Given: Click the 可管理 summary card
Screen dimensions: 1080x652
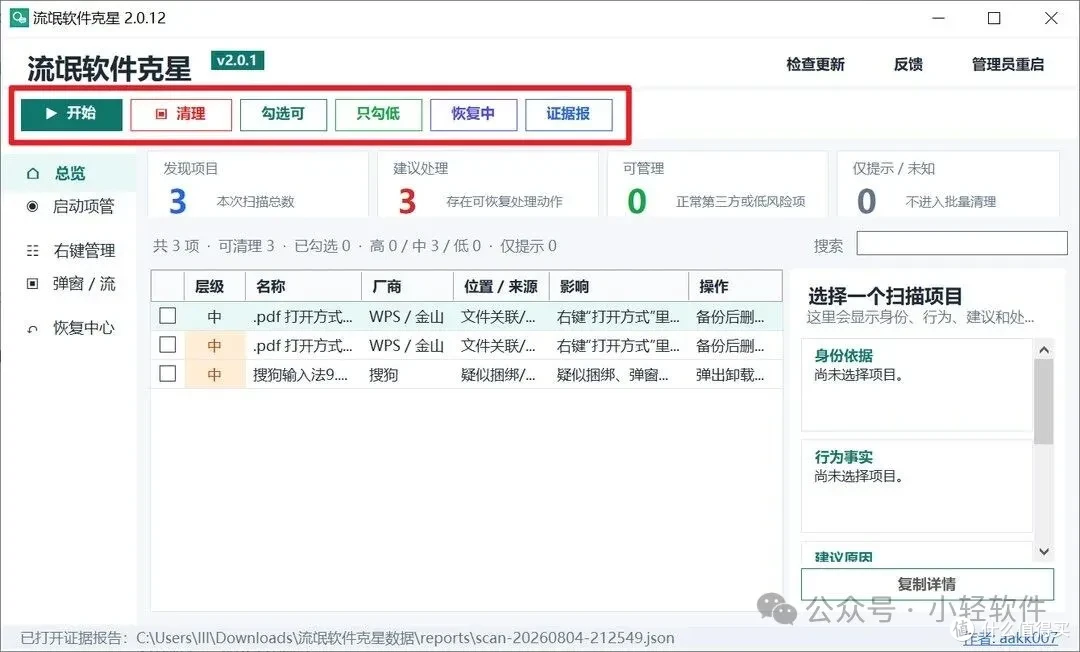Looking at the screenshot, I should click(718, 185).
